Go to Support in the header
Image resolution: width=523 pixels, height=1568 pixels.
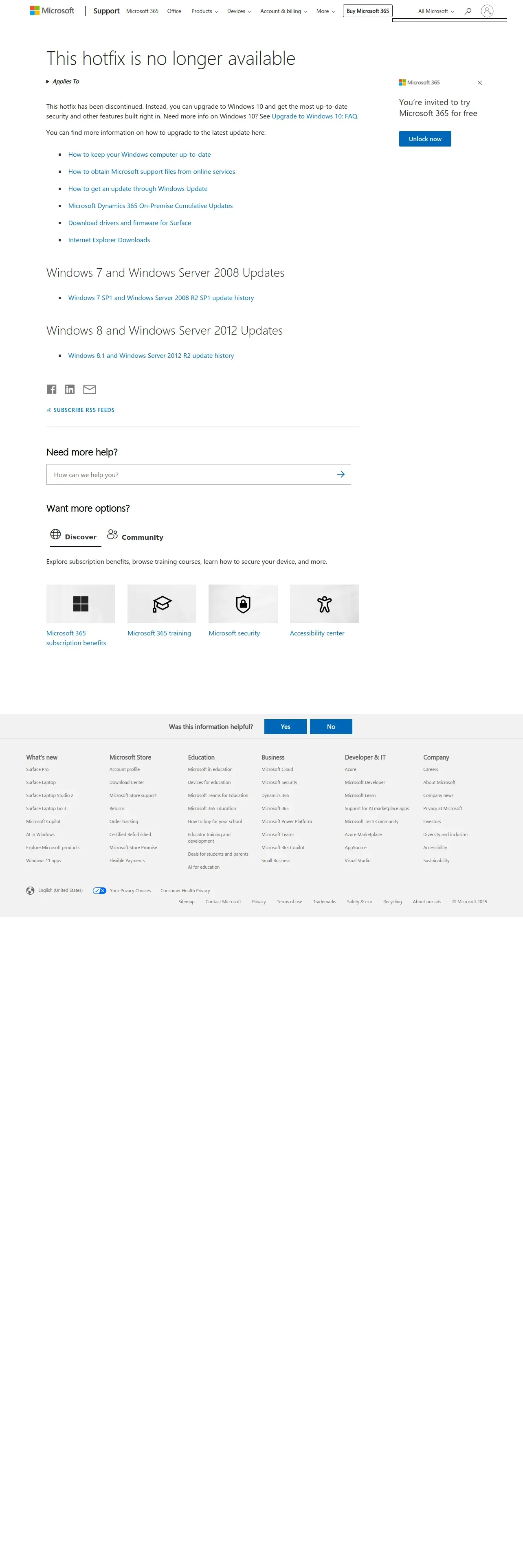coord(107,11)
